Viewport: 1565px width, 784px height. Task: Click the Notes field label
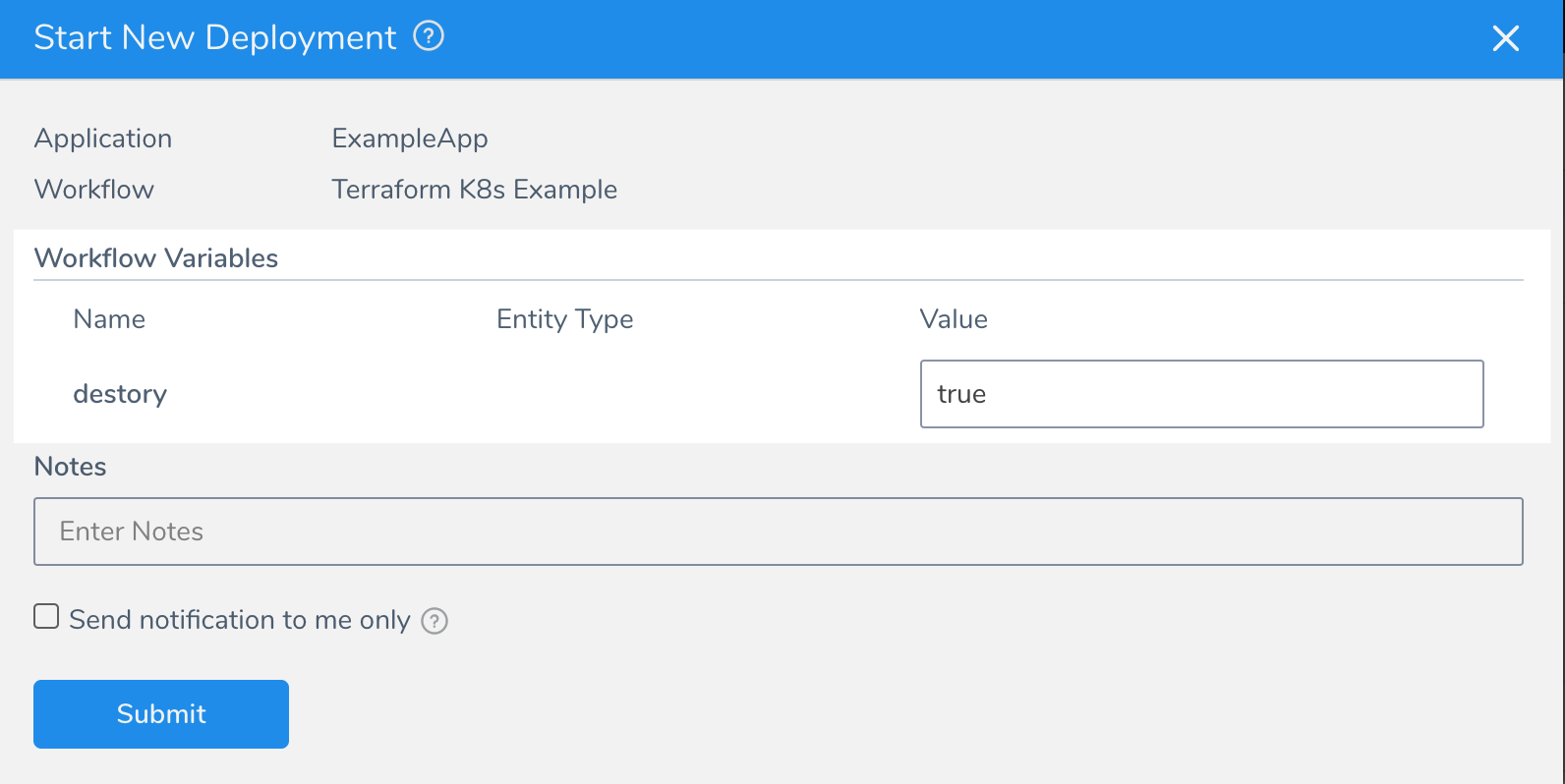70,467
